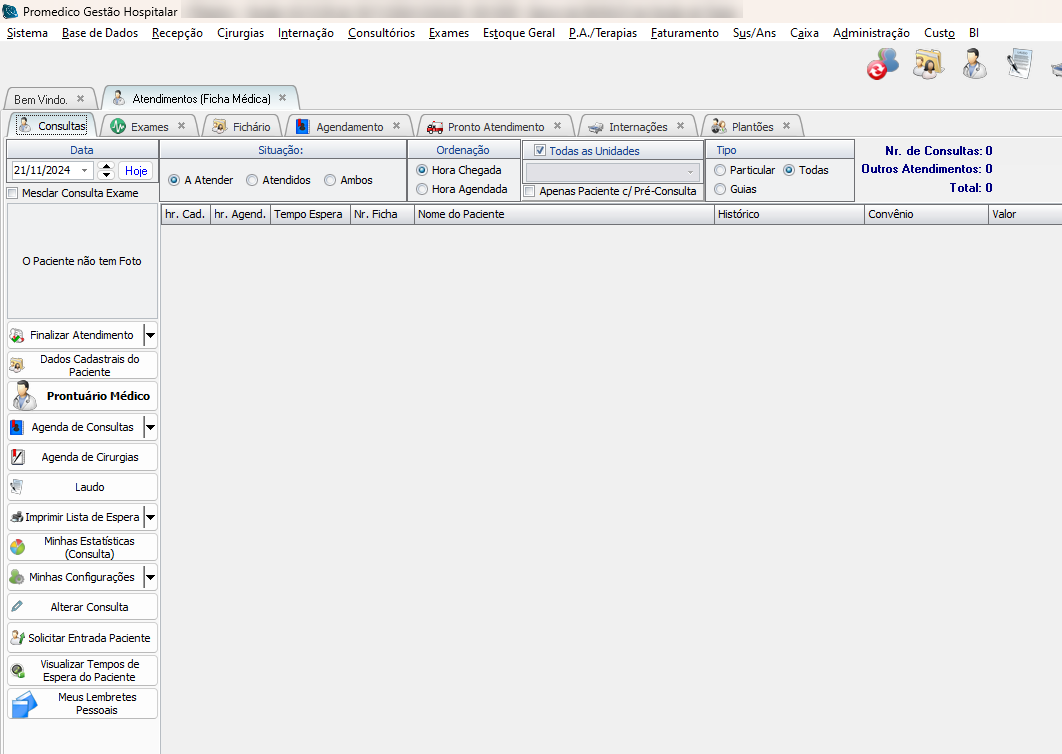
Task: Enable Mesclar Consulta Exame checkbox
Action: pos(13,193)
